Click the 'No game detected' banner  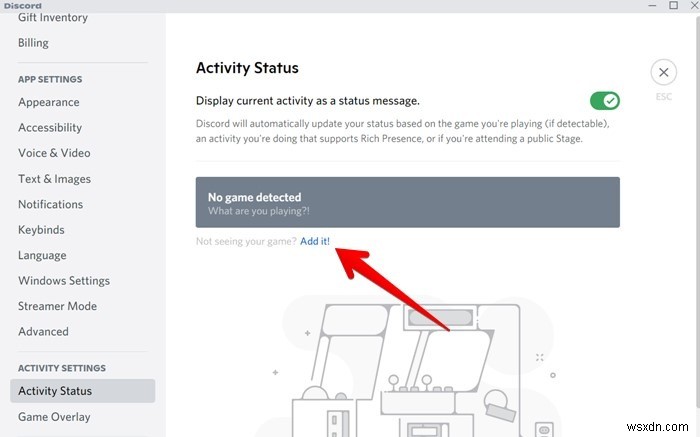(407, 203)
